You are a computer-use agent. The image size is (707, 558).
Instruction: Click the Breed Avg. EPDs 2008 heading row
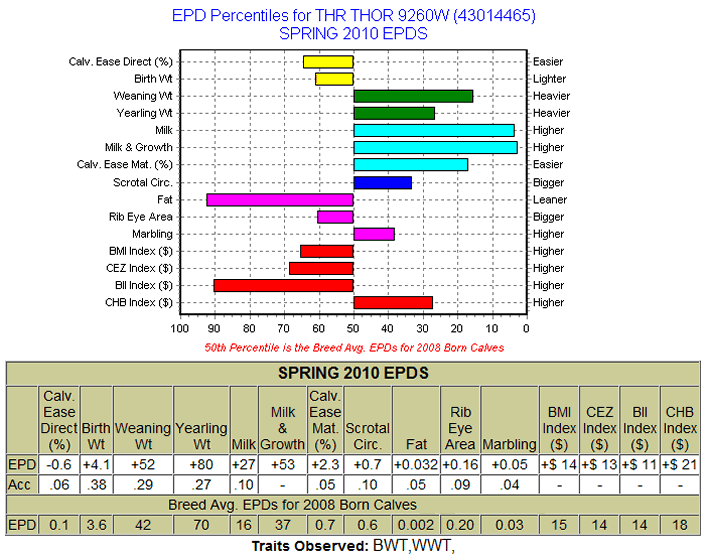[353, 505]
